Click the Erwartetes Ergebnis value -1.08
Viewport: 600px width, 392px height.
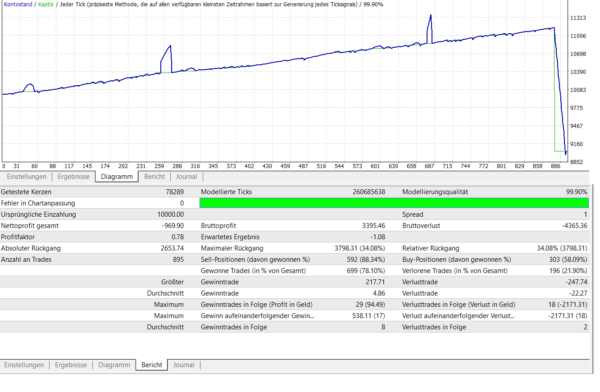pos(378,237)
